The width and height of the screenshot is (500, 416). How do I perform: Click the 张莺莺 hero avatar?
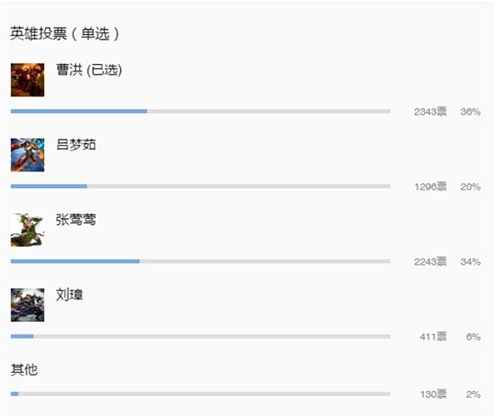[27, 230]
